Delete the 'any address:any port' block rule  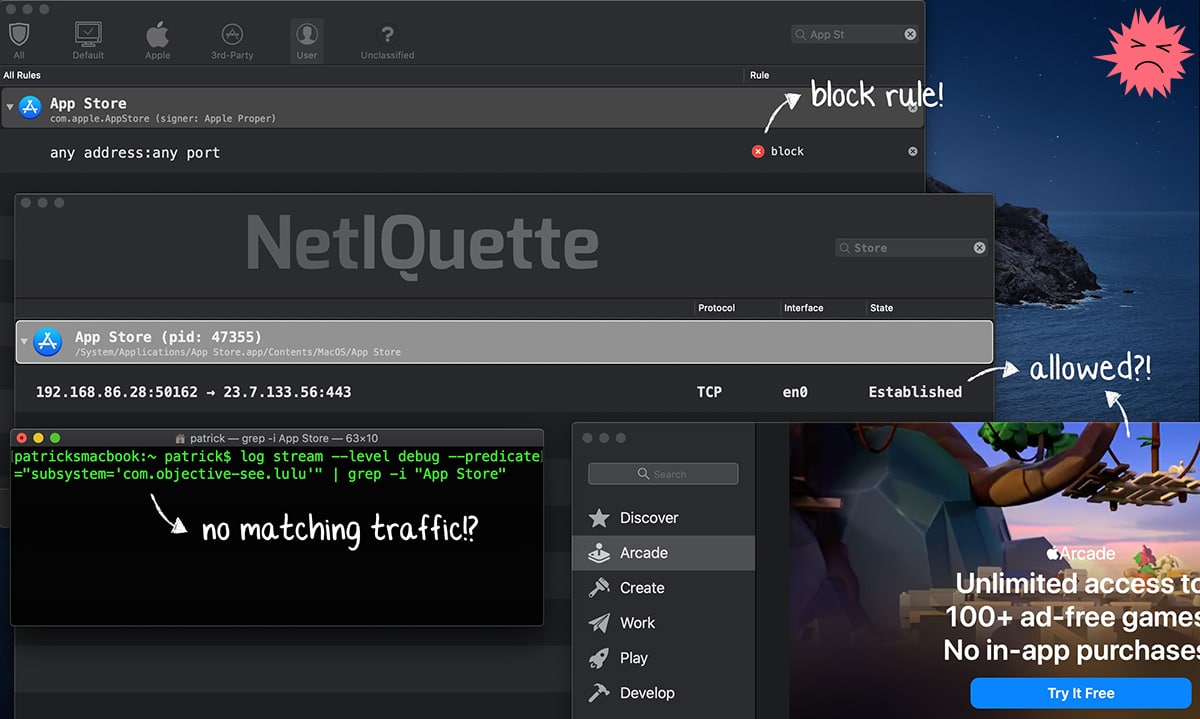click(x=913, y=152)
